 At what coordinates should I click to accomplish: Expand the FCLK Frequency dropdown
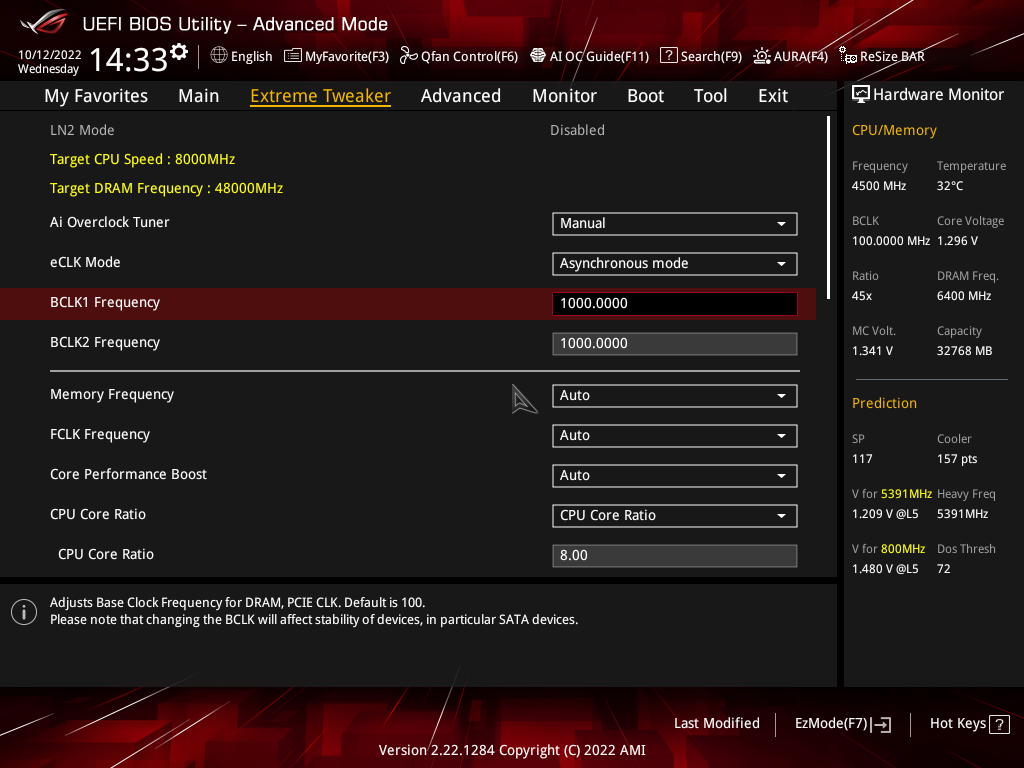pos(674,436)
